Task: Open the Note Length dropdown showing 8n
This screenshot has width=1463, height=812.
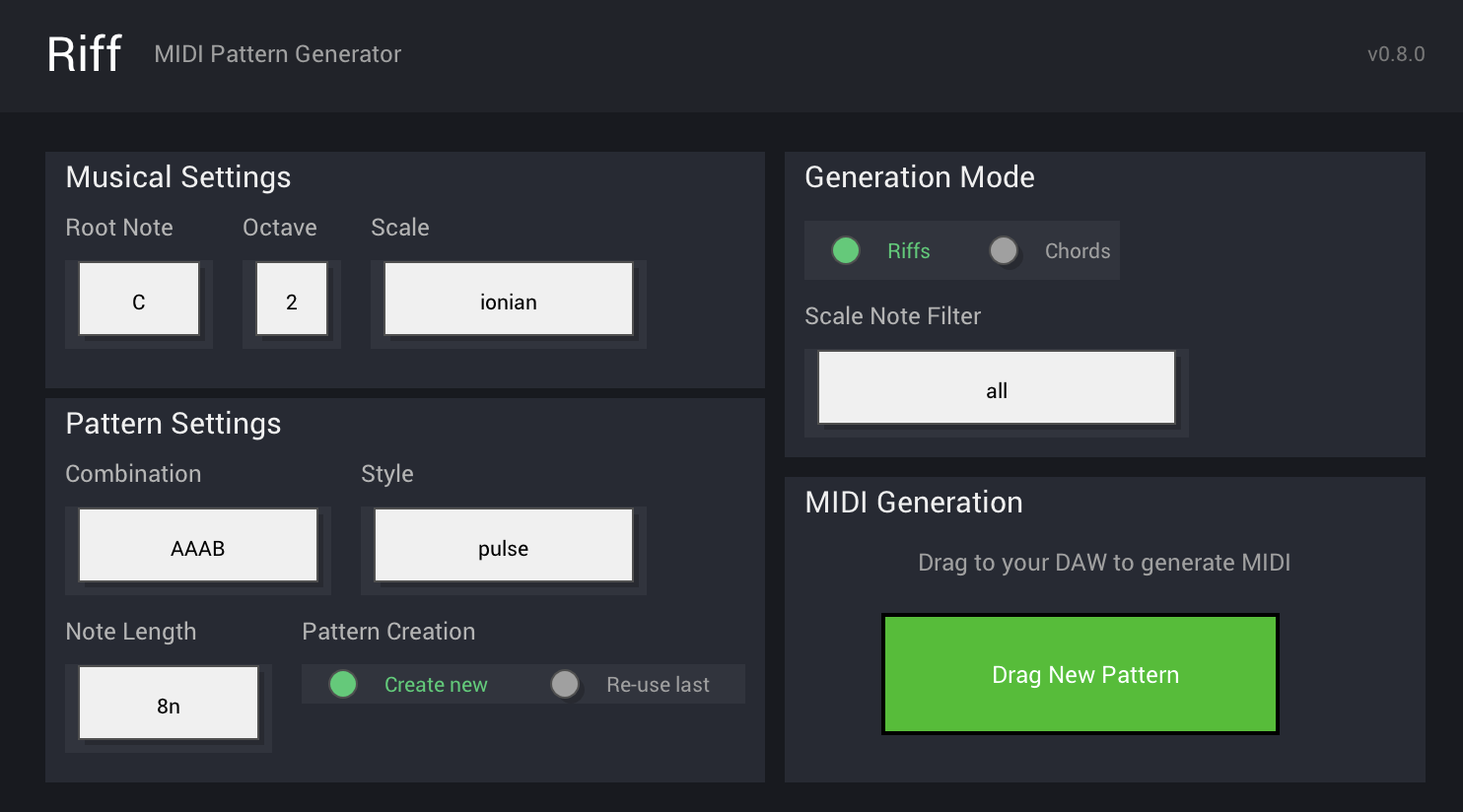Action: (169, 704)
